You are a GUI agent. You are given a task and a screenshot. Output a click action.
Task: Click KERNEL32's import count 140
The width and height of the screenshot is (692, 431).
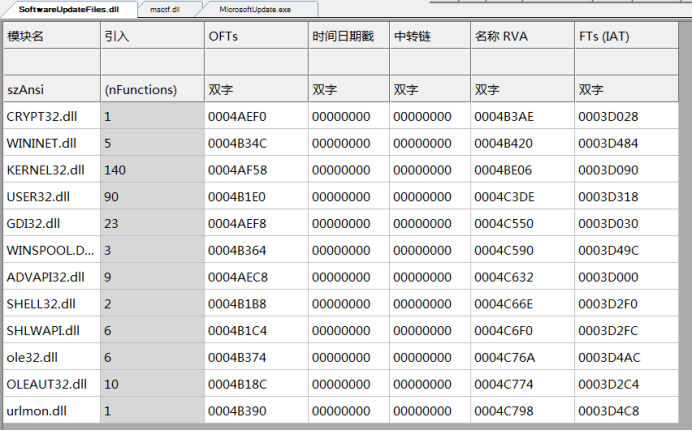pyautogui.click(x=152, y=170)
